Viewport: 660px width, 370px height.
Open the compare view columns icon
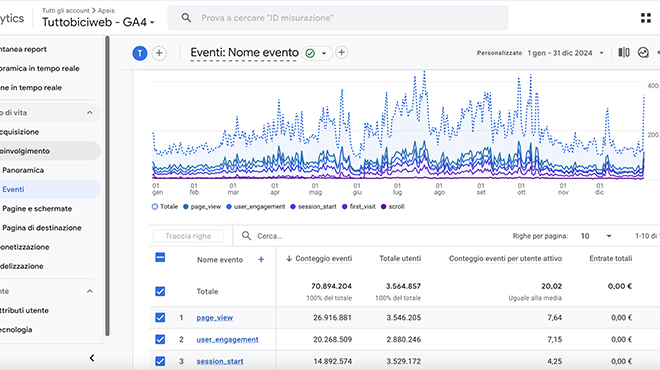pyautogui.click(x=624, y=53)
